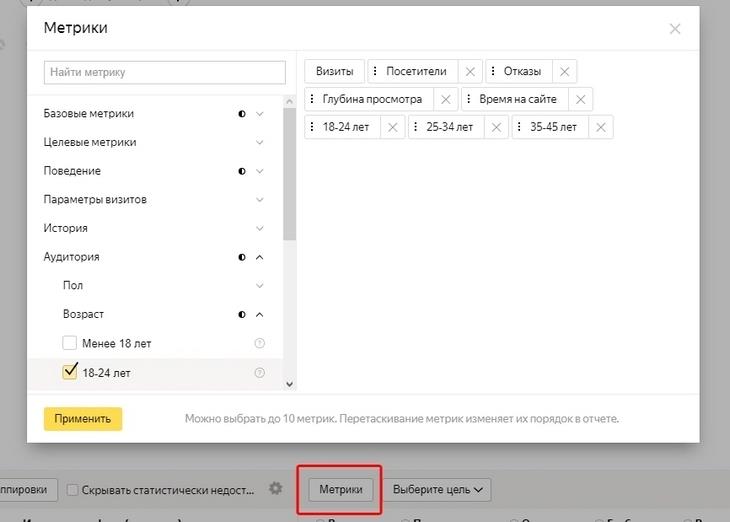Uncheck the 18-24 лет checkbox
Viewport: 730px width, 522px height.
[70, 372]
